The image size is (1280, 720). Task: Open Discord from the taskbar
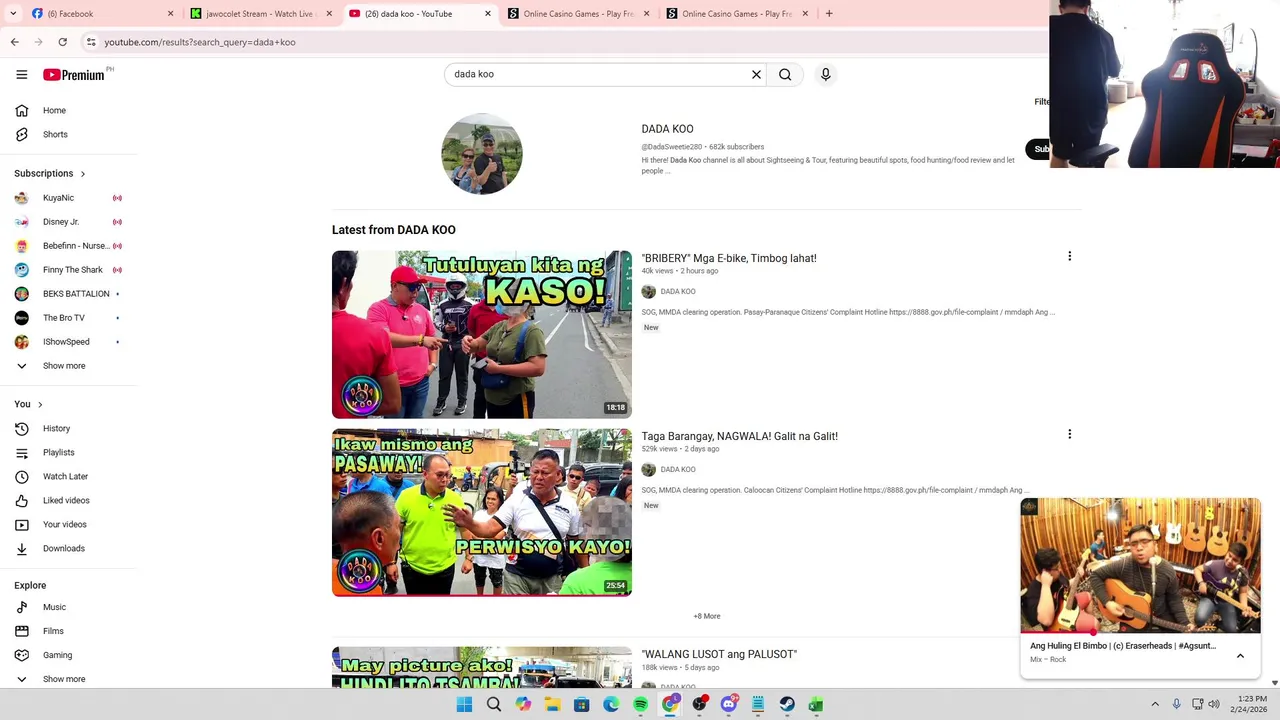pos(729,704)
